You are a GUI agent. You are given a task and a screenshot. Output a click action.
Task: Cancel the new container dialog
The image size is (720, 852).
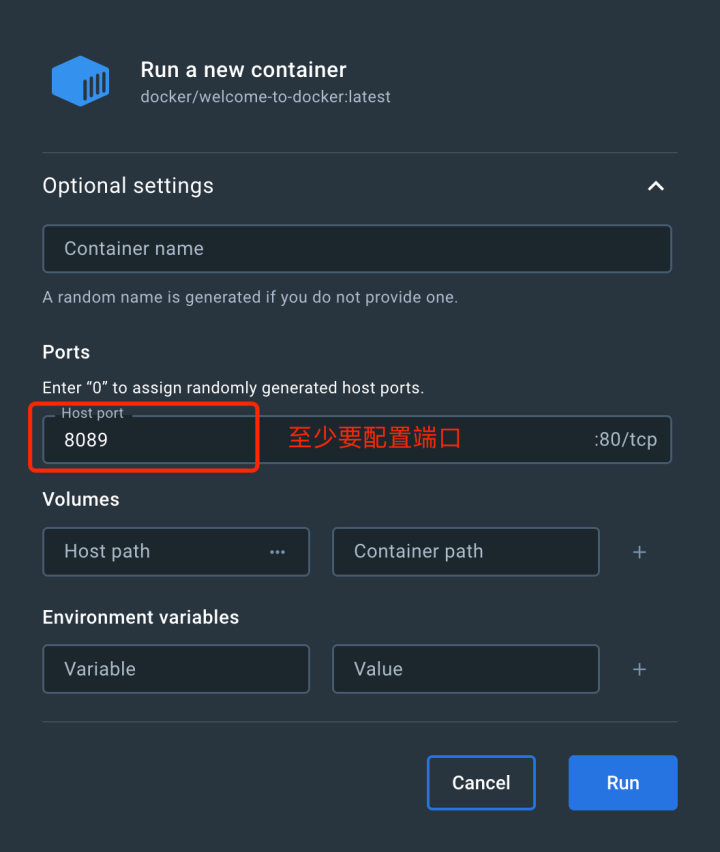481,782
